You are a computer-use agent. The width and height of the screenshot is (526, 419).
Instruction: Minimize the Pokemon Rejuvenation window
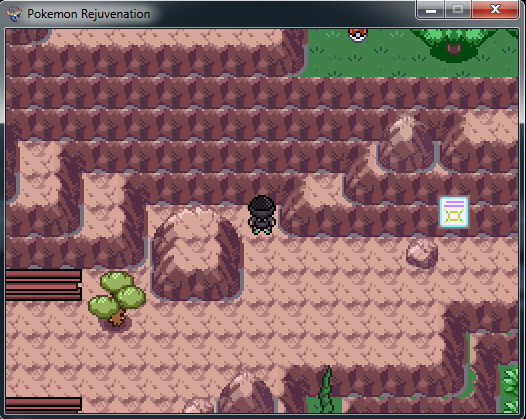[431, 9]
